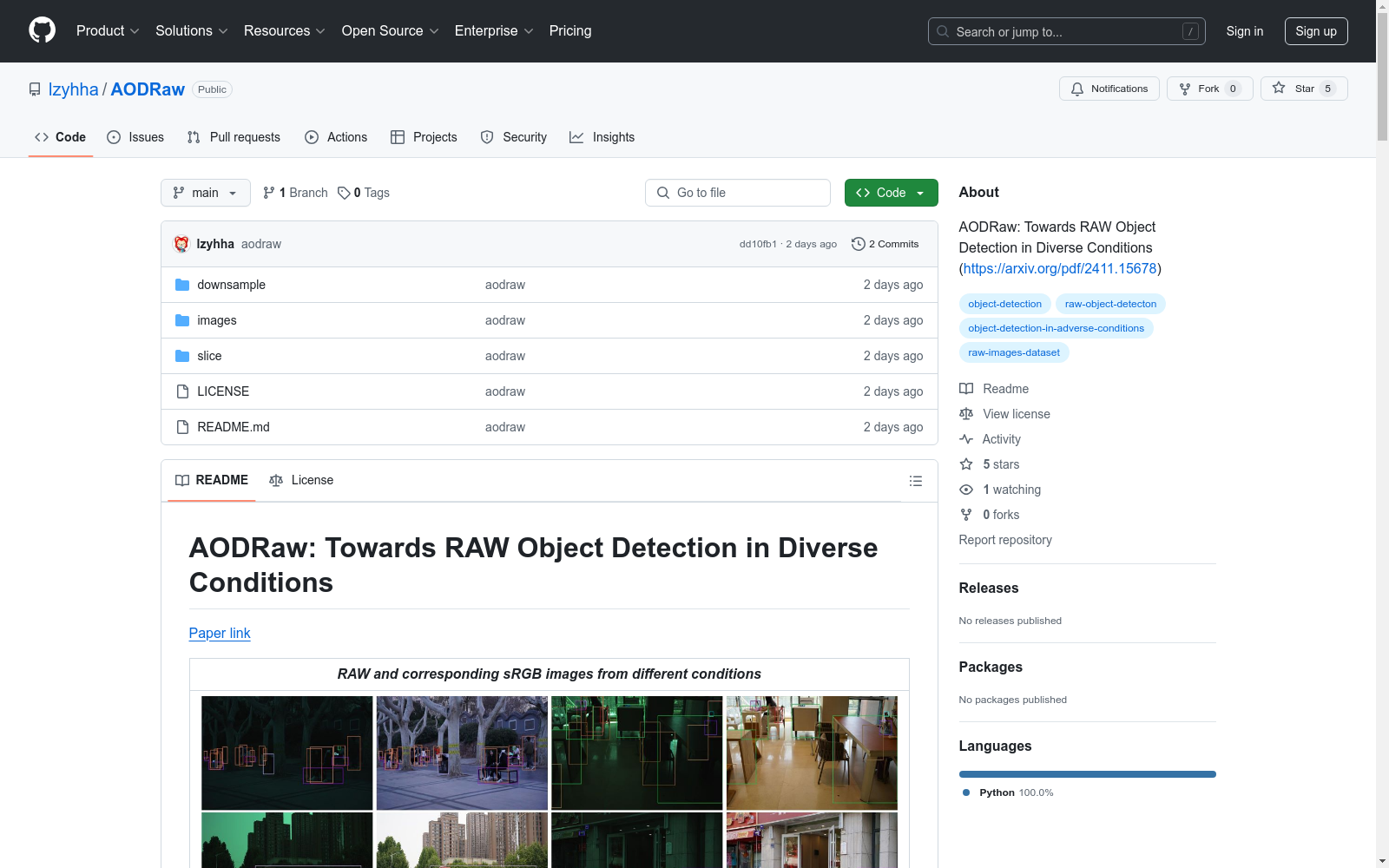Click the fork icon beside 0 forks

[966, 515]
